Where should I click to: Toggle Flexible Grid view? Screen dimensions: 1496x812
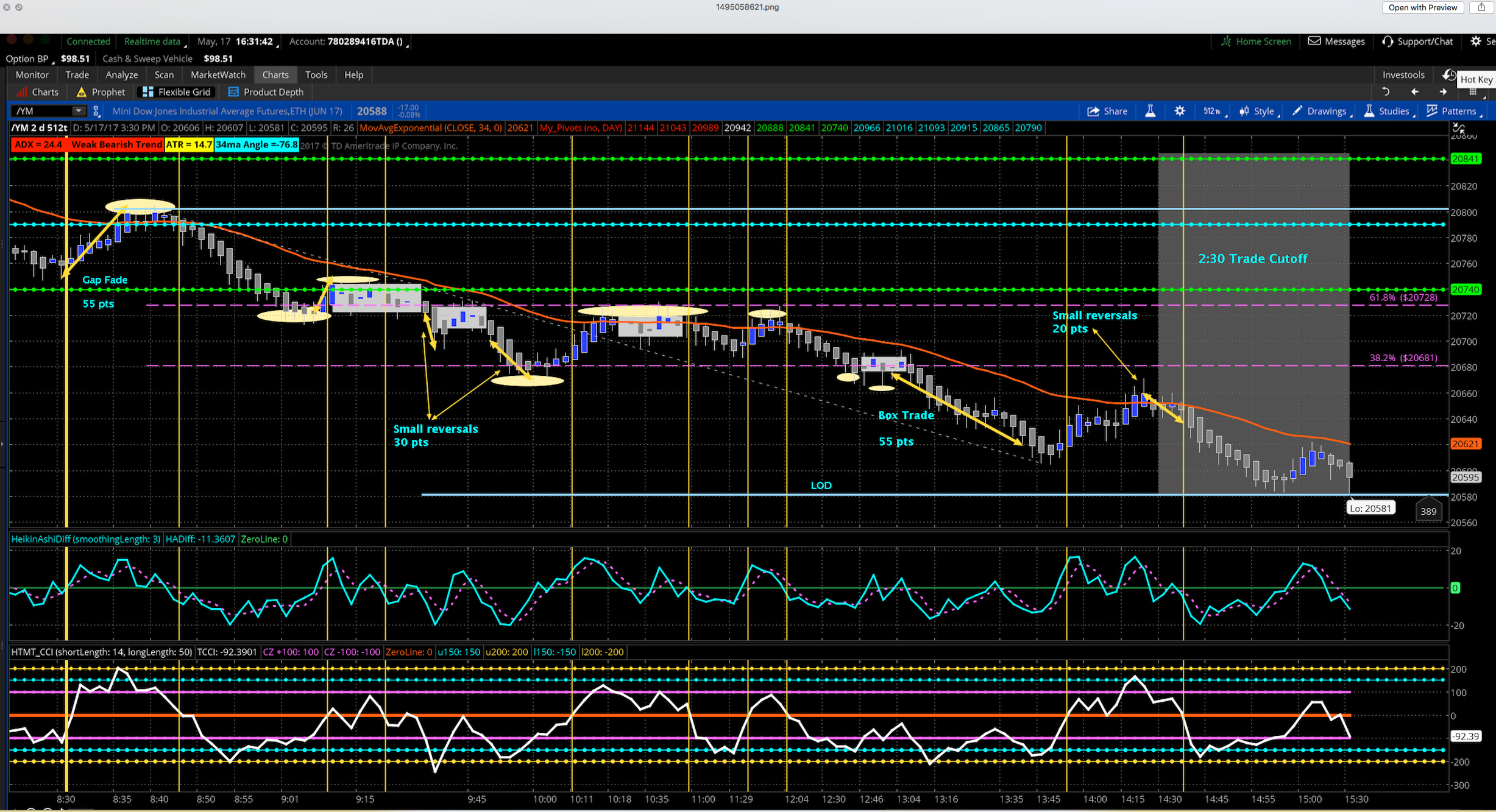click(176, 92)
